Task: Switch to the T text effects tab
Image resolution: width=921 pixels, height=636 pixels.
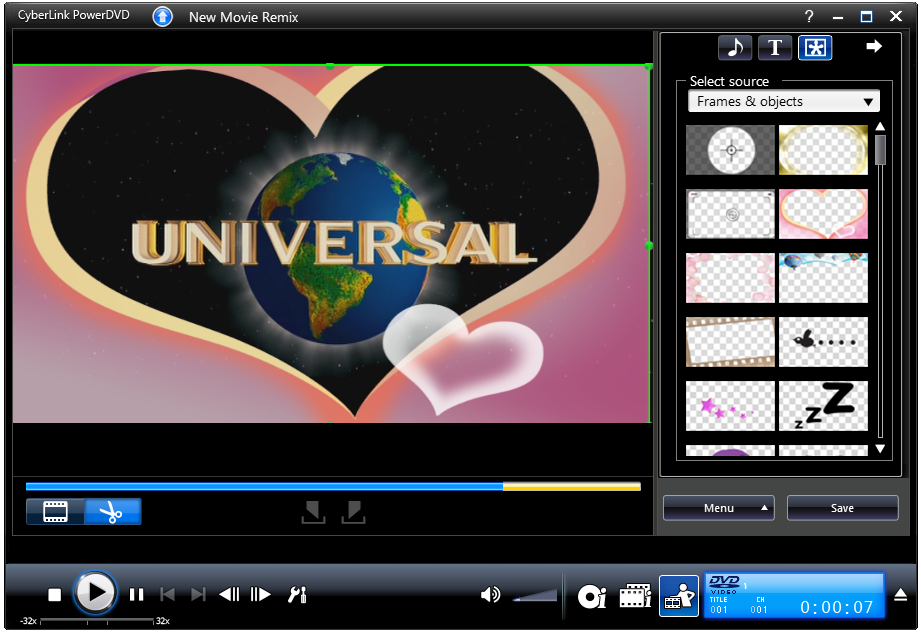Action: (775, 48)
